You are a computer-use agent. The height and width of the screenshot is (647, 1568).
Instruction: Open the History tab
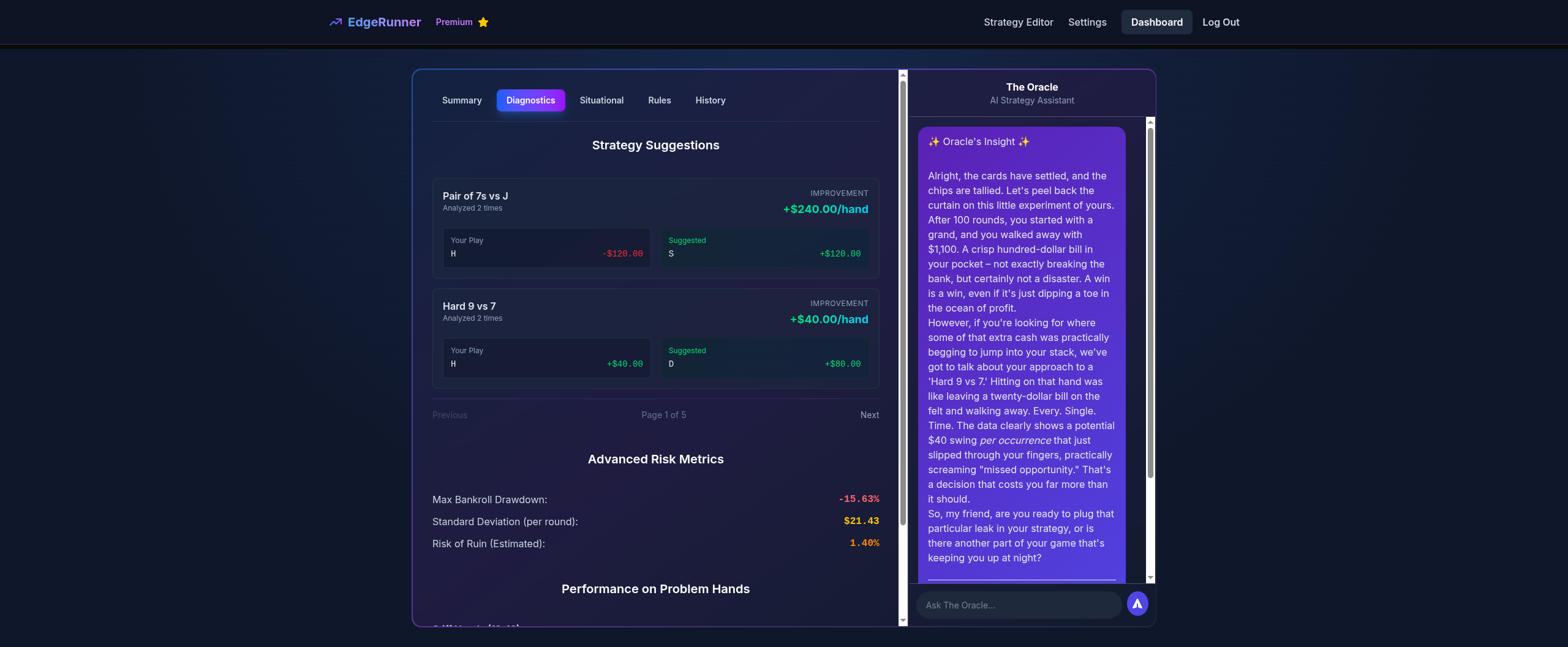point(710,100)
